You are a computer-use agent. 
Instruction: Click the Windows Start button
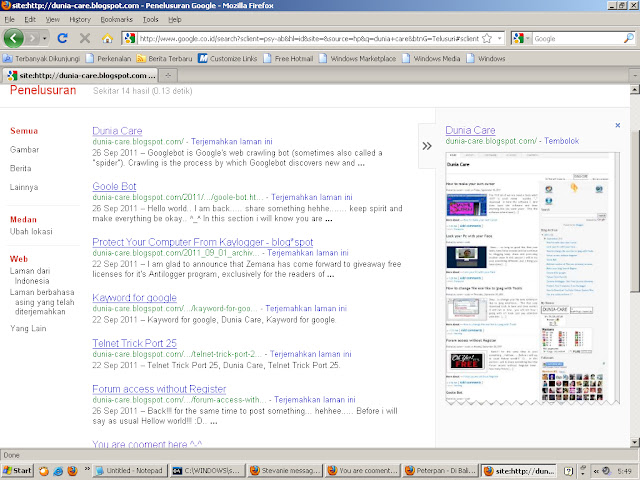[x=17, y=471]
